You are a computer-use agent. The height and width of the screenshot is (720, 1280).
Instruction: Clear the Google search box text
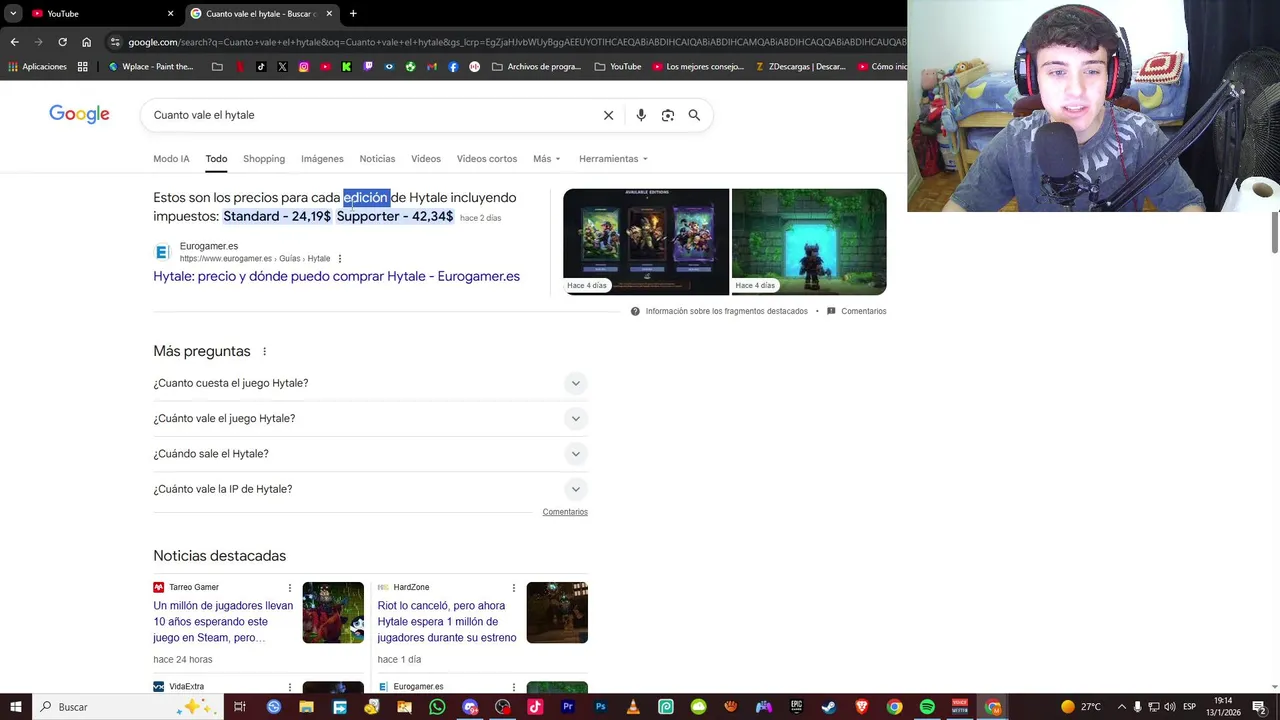(x=608, y=115)
